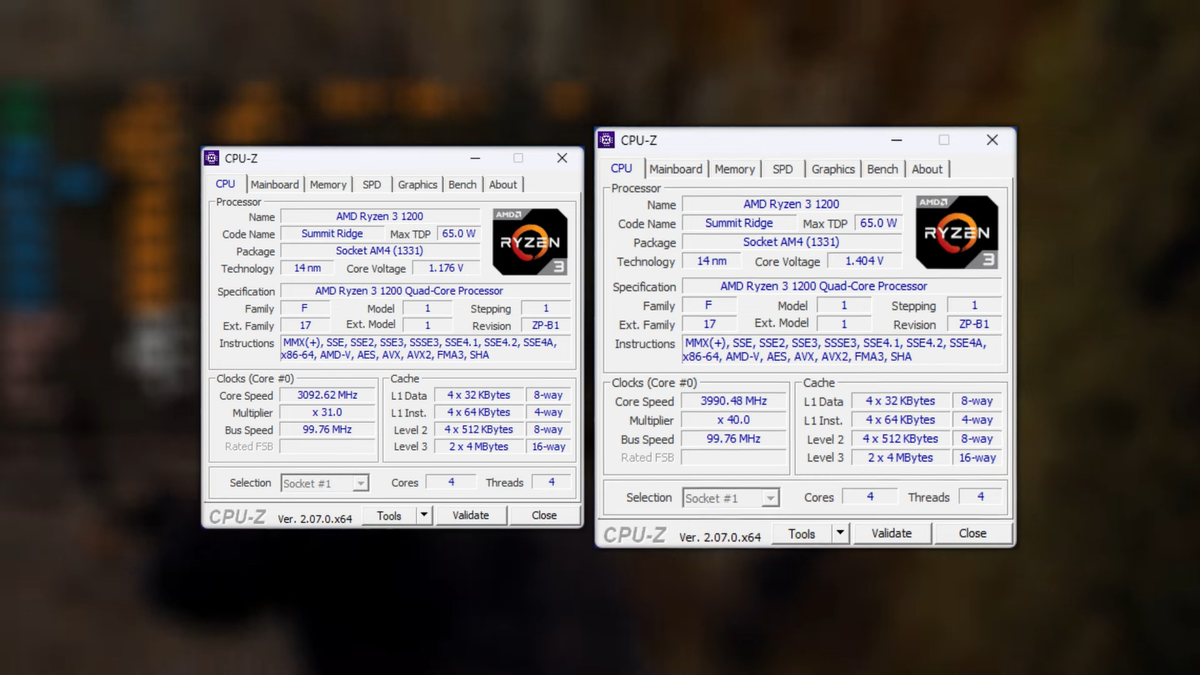Screen dimensions: 1200x675
Task: Switch to SPD tab in left window
Action: pos(372,185)
